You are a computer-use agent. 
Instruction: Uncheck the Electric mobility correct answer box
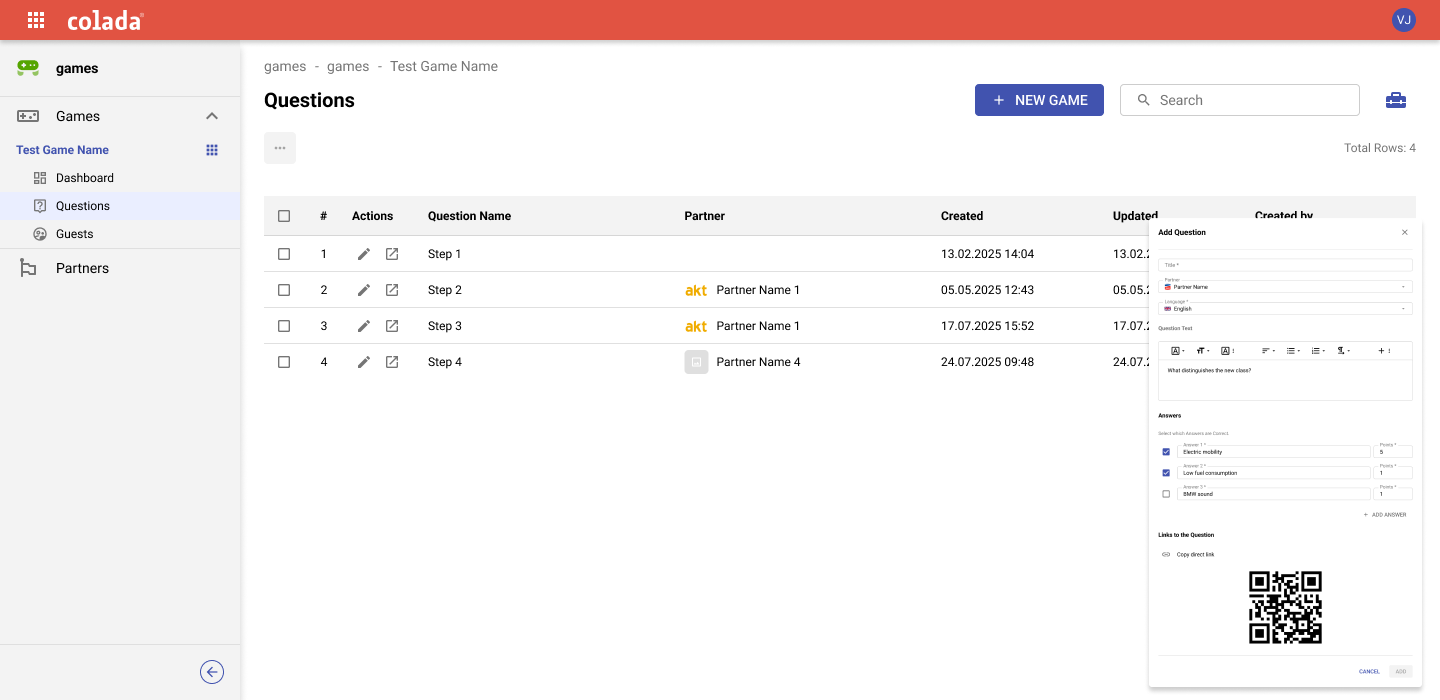1166,452
